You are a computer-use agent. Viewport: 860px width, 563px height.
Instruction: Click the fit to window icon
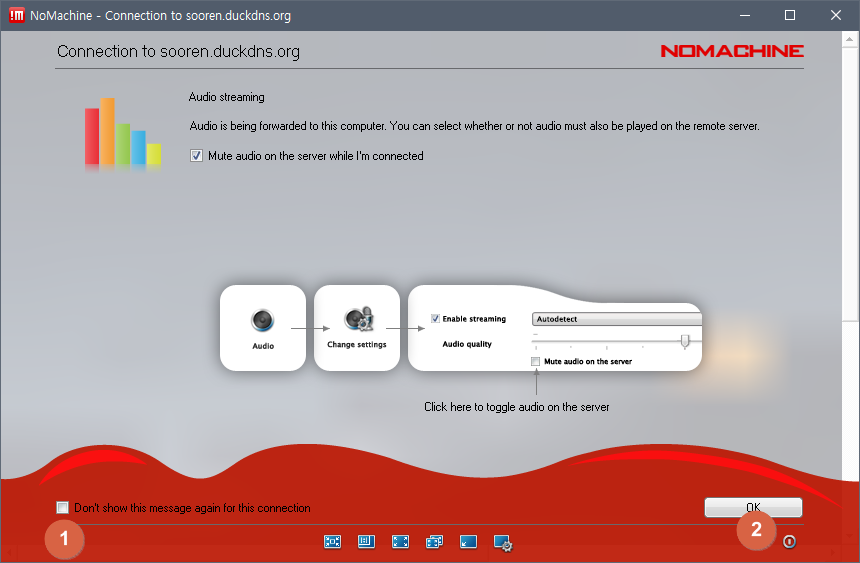point(332,542)
